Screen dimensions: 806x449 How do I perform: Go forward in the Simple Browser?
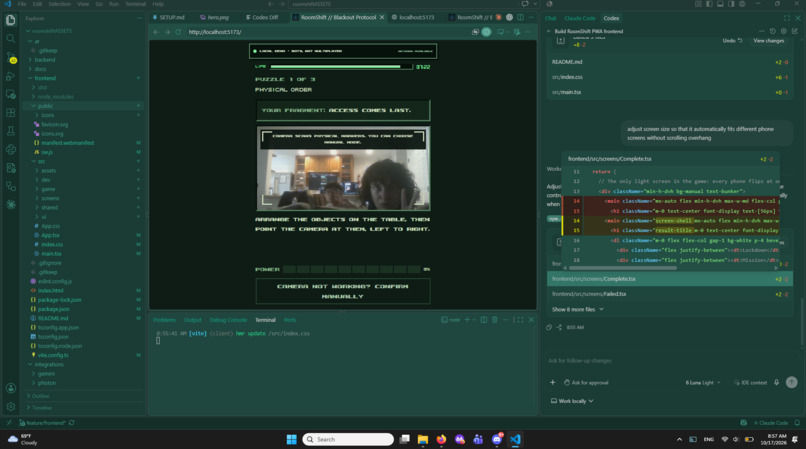pyautogui.click(x=167, y=32)
